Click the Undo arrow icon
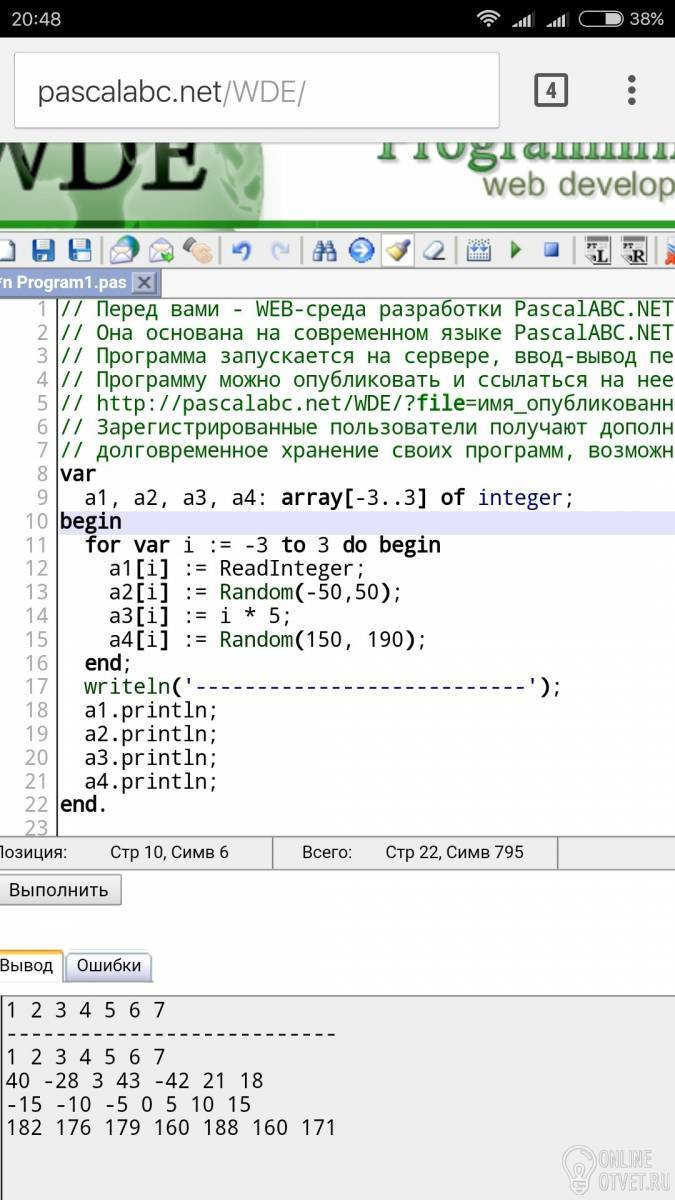675x1200 pixels. [241, 250]
